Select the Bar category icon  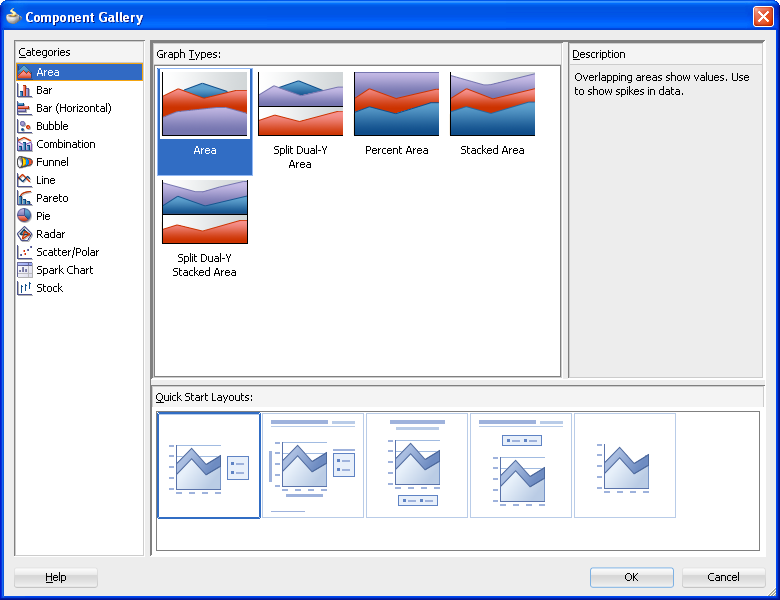point(24,90)
